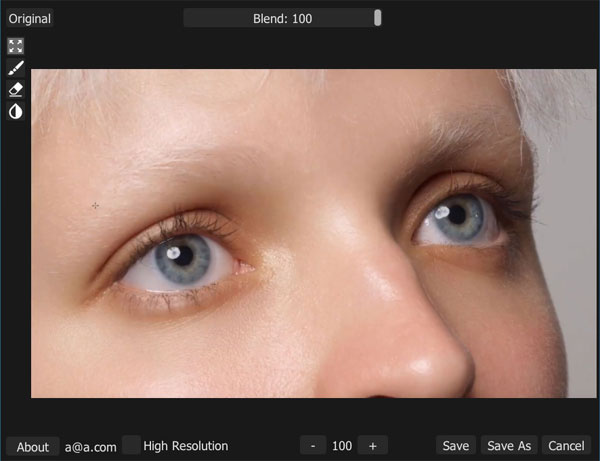The image size is (600, 461).
Task: Click the face preview image canvas
Action: tap(313, 233)
